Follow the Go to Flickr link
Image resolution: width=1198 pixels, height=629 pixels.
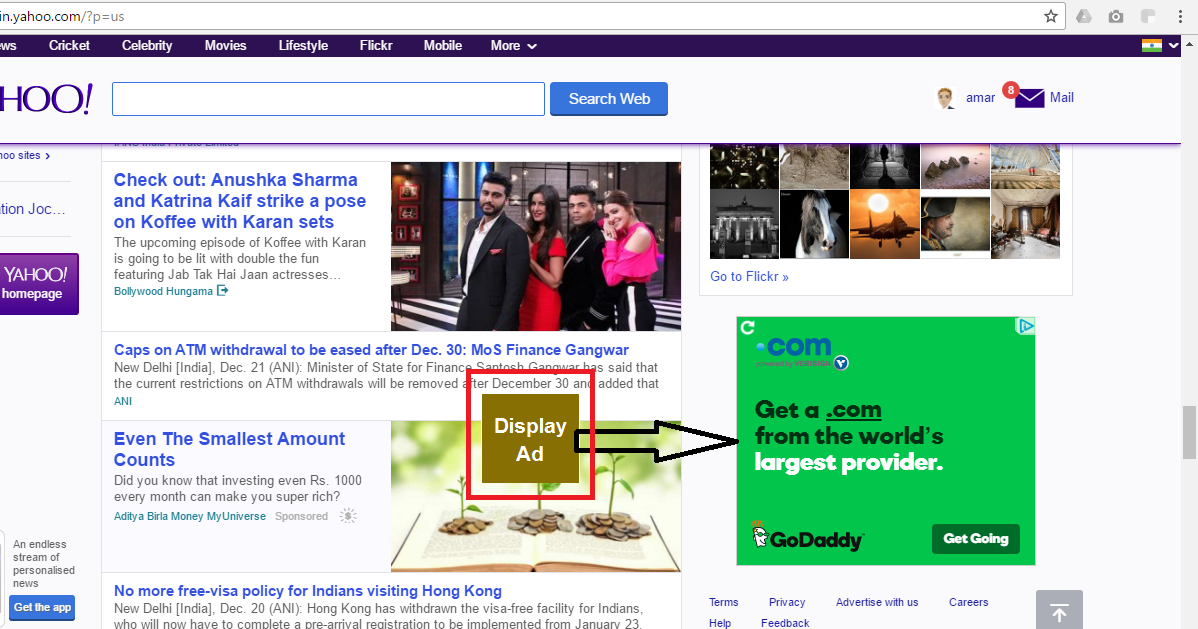pos(748,276)
